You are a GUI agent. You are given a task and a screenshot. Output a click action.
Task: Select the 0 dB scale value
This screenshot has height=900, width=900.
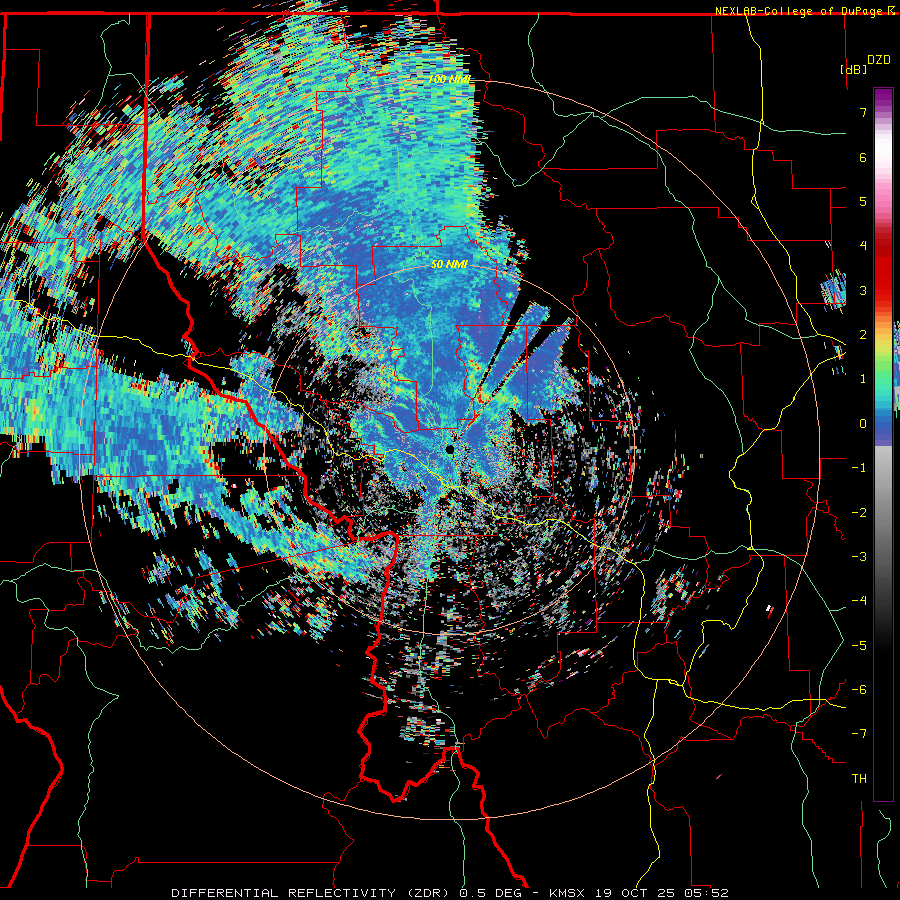point(863,424)
